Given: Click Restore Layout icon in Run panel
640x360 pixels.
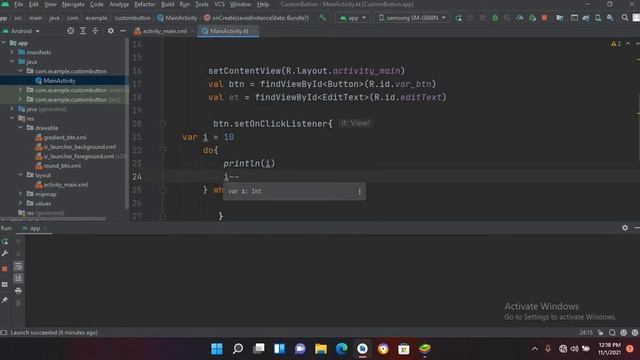Looking at the screenshot, I should [5, 284].
